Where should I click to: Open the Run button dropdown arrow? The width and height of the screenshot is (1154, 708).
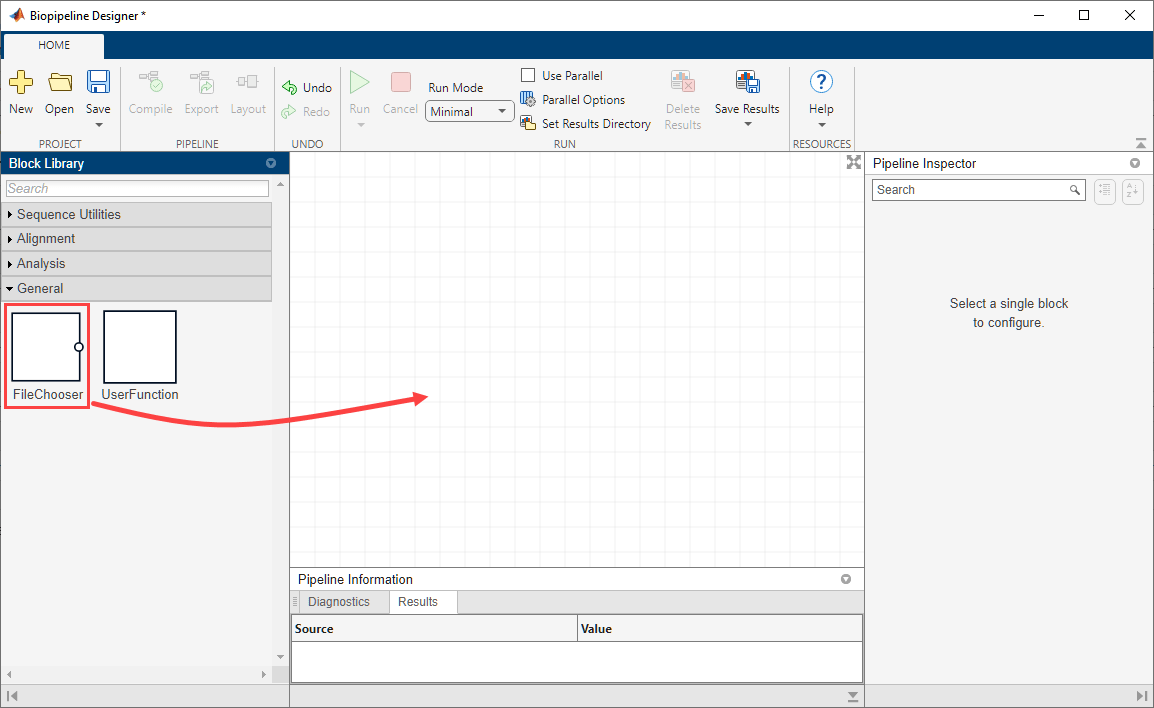(x=360, y=125)
